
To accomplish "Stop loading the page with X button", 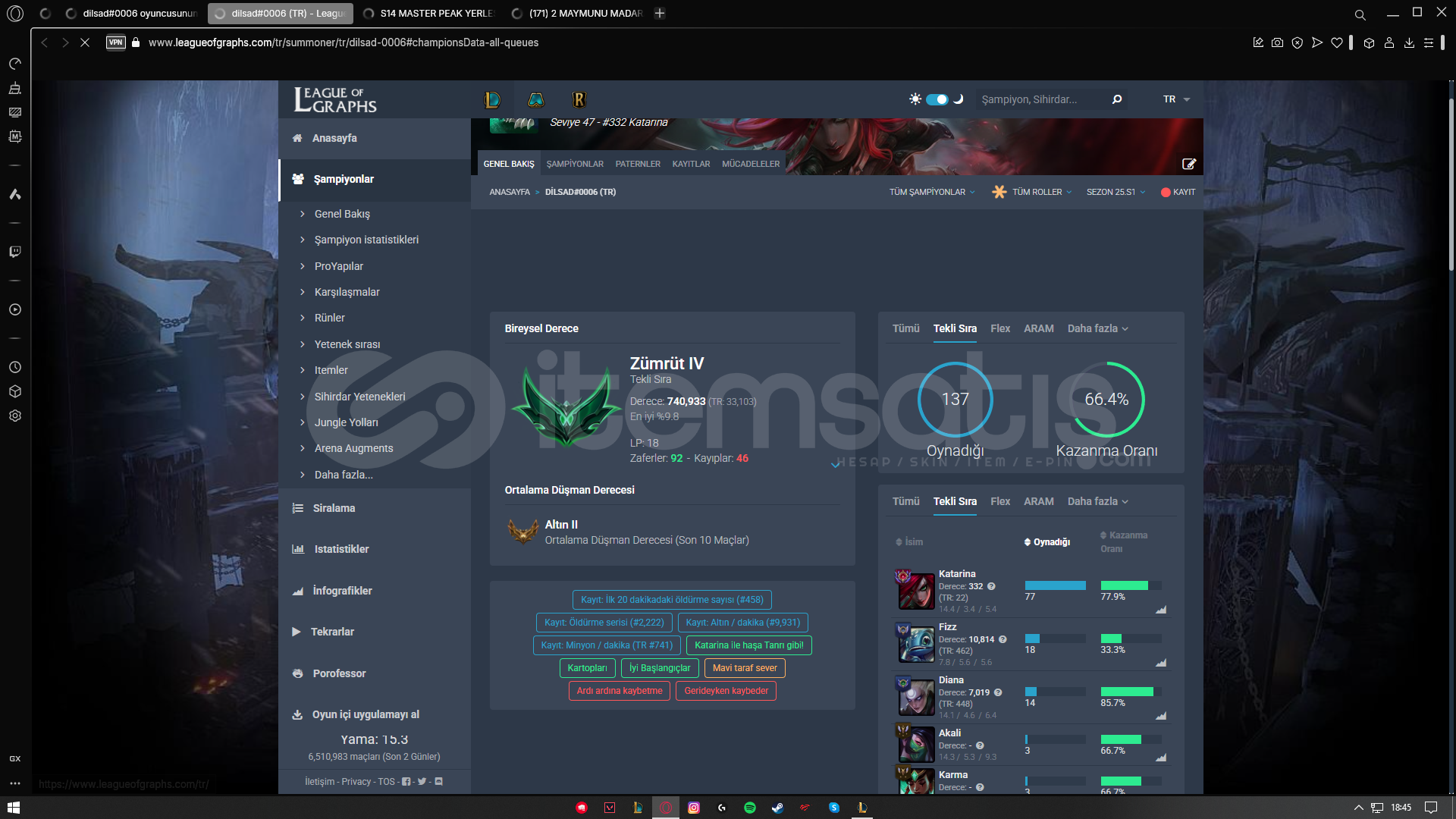I will tap(85, 42).
